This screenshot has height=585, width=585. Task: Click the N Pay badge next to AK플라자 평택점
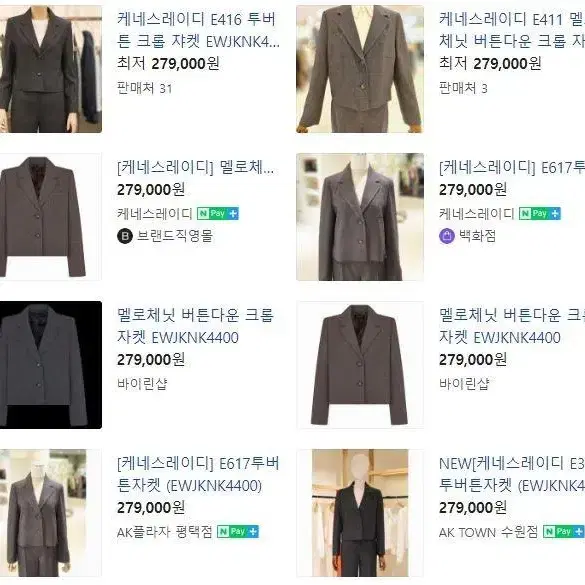[x=238, y=532]
